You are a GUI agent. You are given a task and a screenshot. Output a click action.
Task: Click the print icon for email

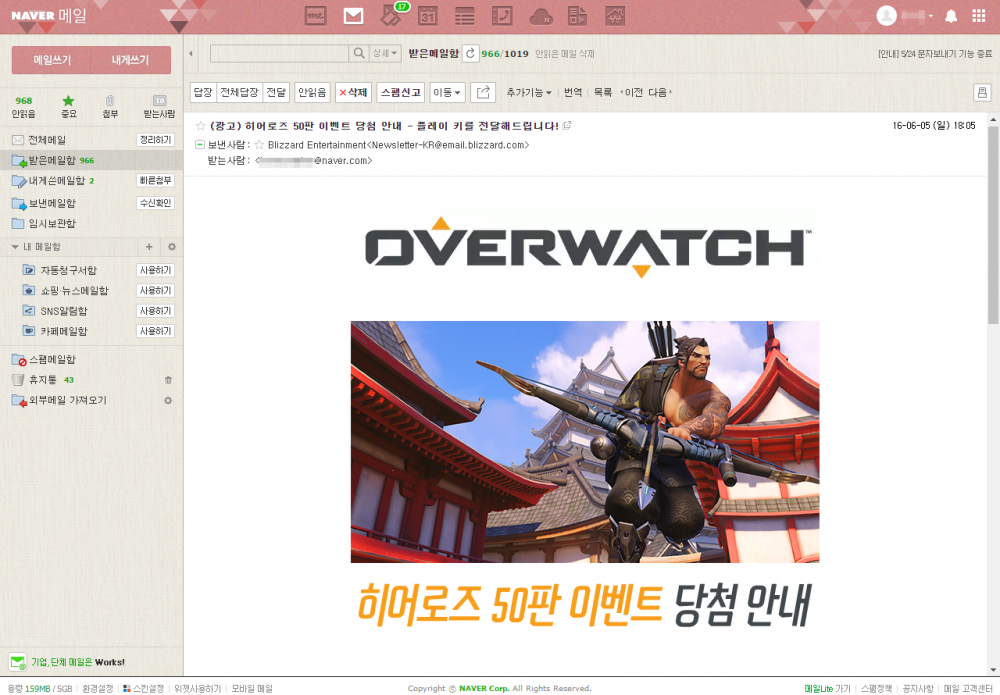[981, 92]
